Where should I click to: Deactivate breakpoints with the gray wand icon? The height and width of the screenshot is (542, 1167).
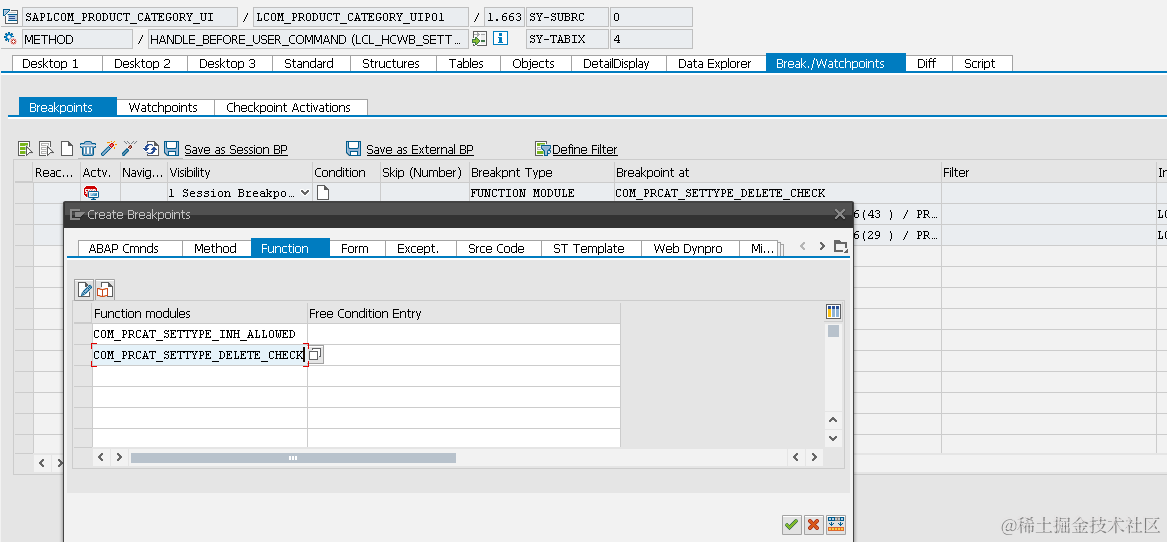point(130,149)
